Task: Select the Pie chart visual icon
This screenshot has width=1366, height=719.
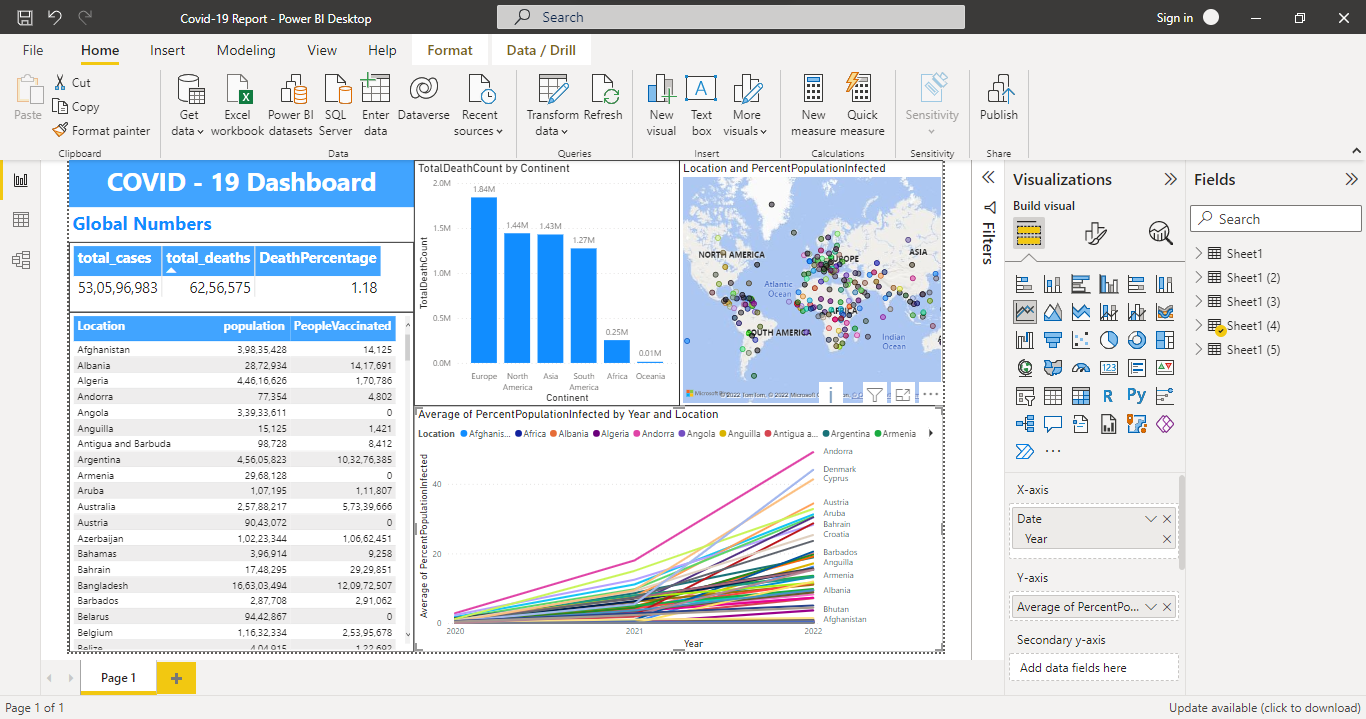Action: pyautogui.click(x=1108, y=339)
